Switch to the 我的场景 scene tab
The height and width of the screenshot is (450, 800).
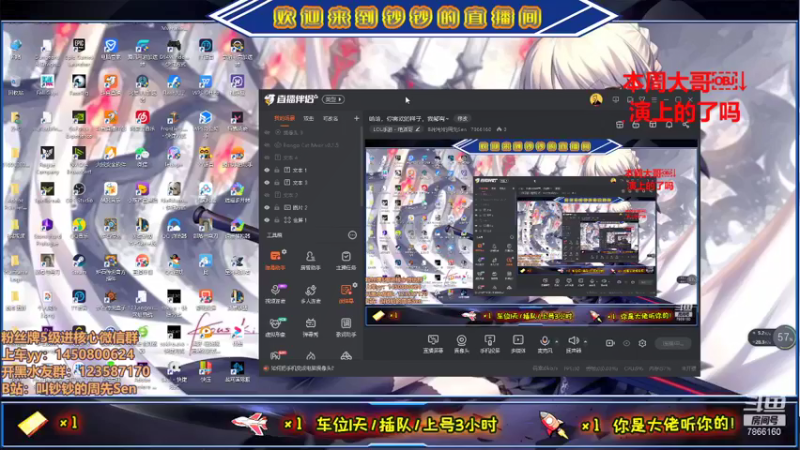[x=284, y=118]
